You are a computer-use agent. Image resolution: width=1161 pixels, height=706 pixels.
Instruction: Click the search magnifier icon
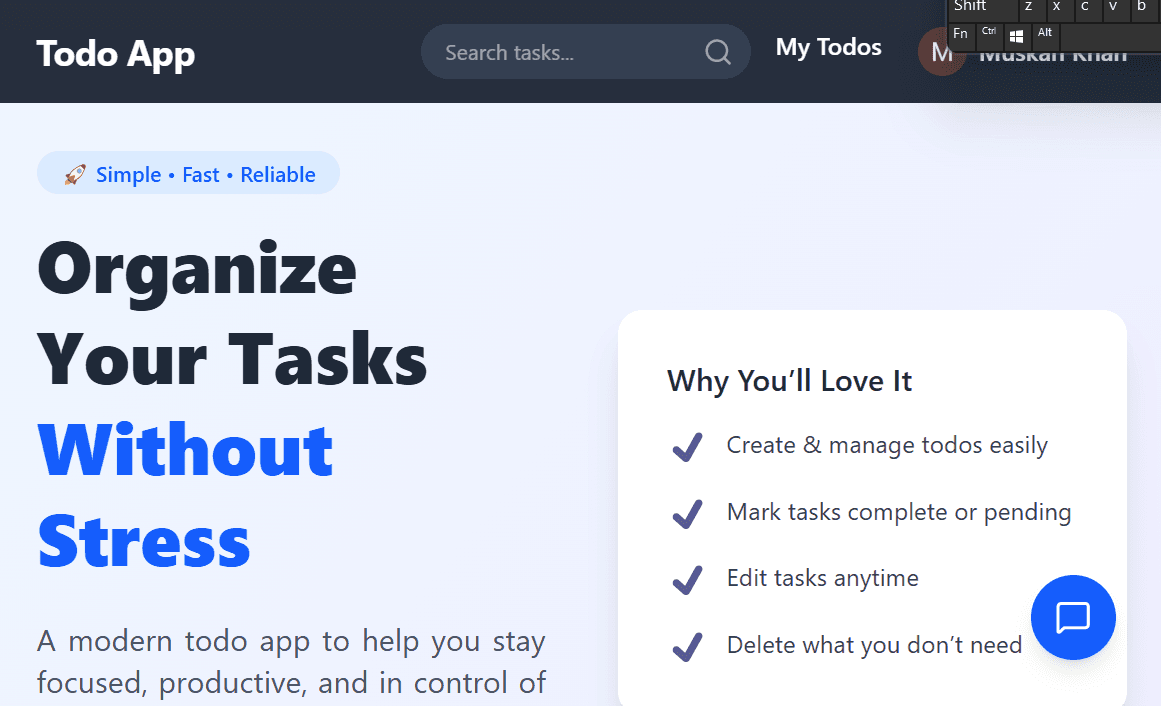tap(717, 53)
